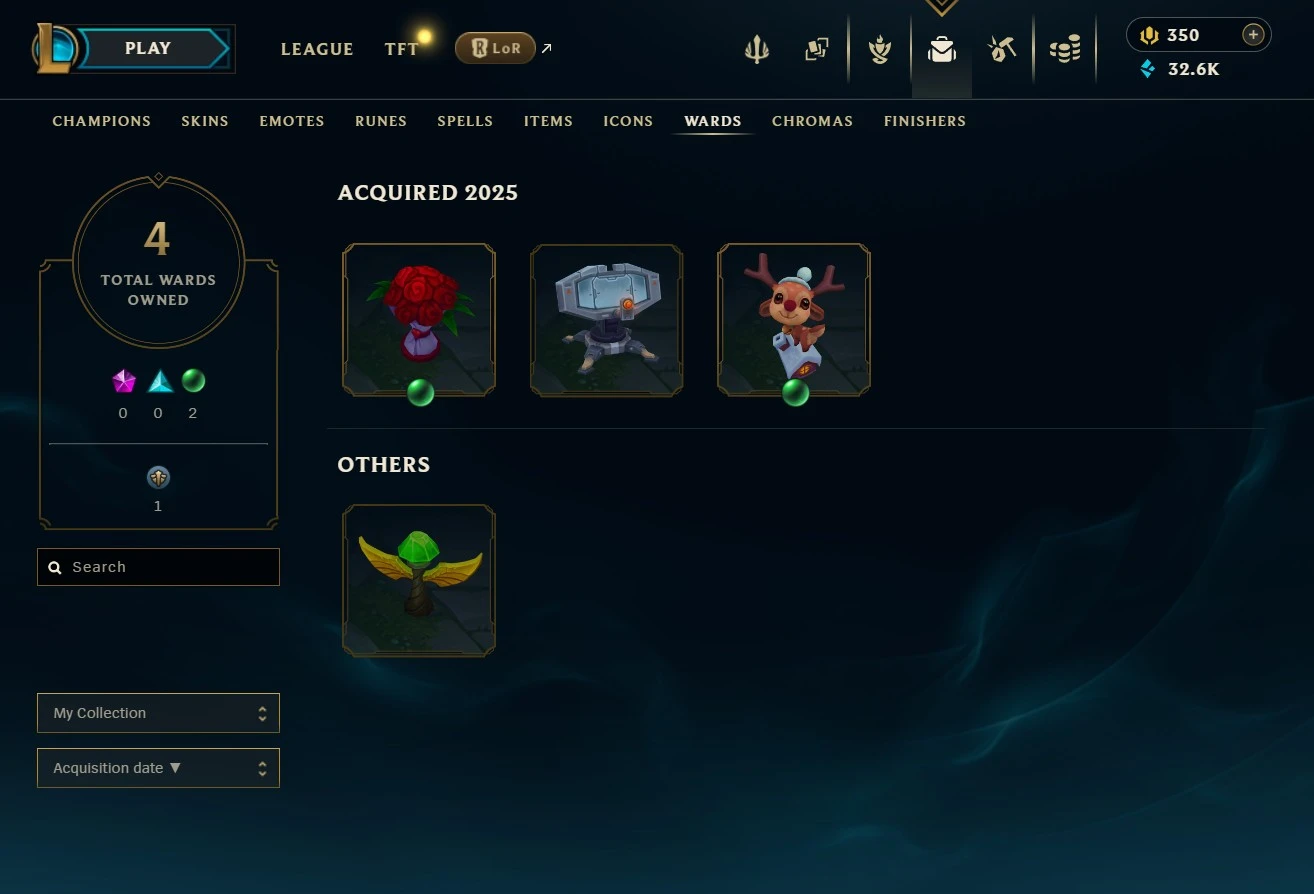
Task: Open the Challenges crest icon
Action: pos(880,49)
